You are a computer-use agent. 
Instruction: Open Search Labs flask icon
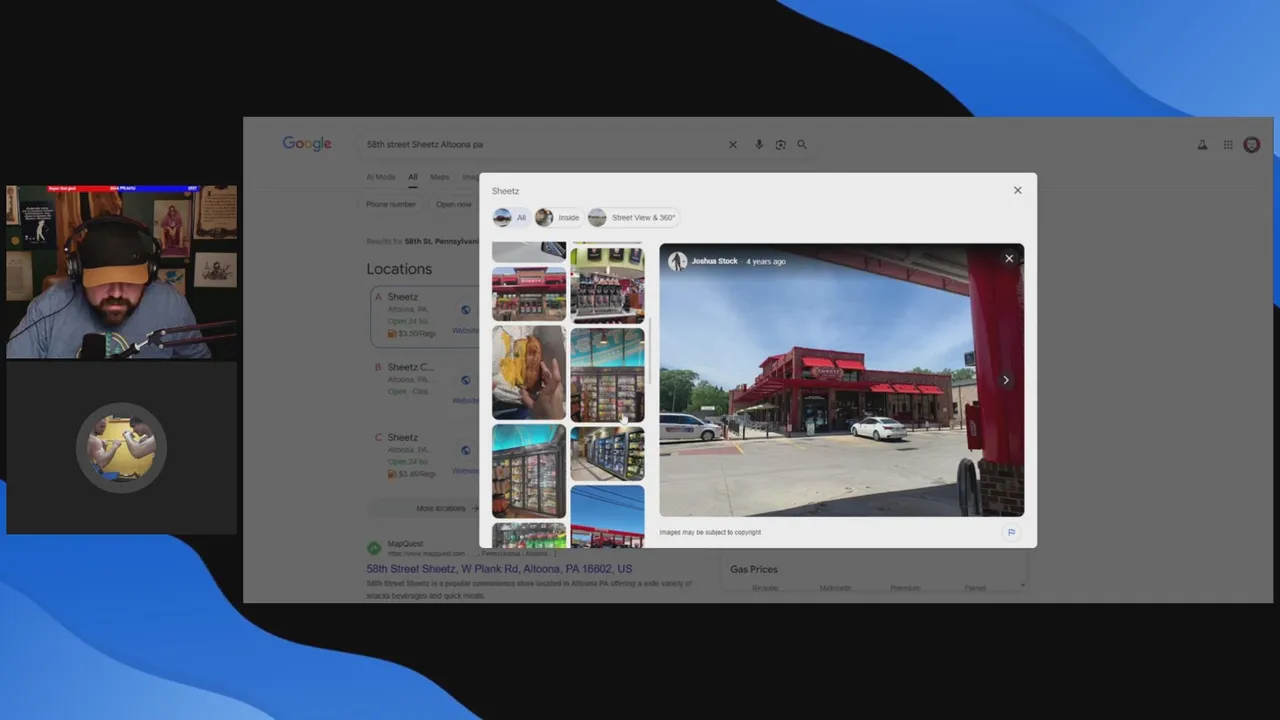(x=1202, y=145)
